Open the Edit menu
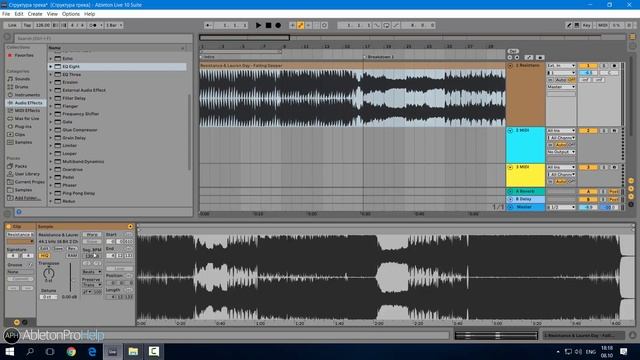 (19, 14)
